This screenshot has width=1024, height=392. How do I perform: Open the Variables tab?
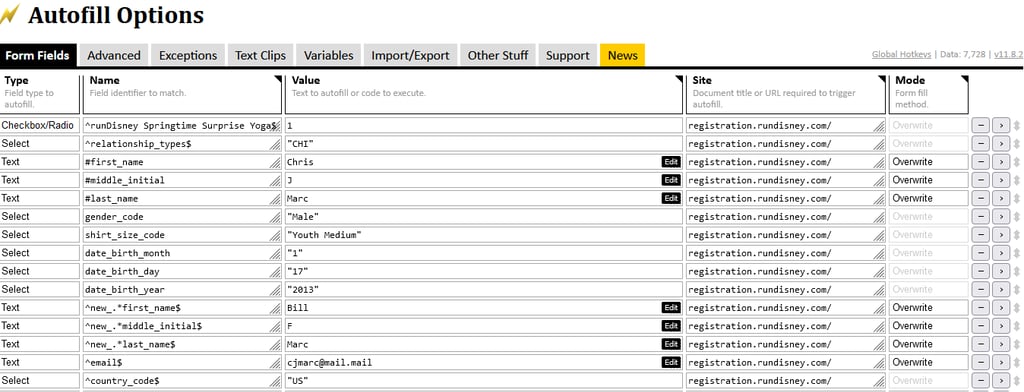(x=328, y=56)
